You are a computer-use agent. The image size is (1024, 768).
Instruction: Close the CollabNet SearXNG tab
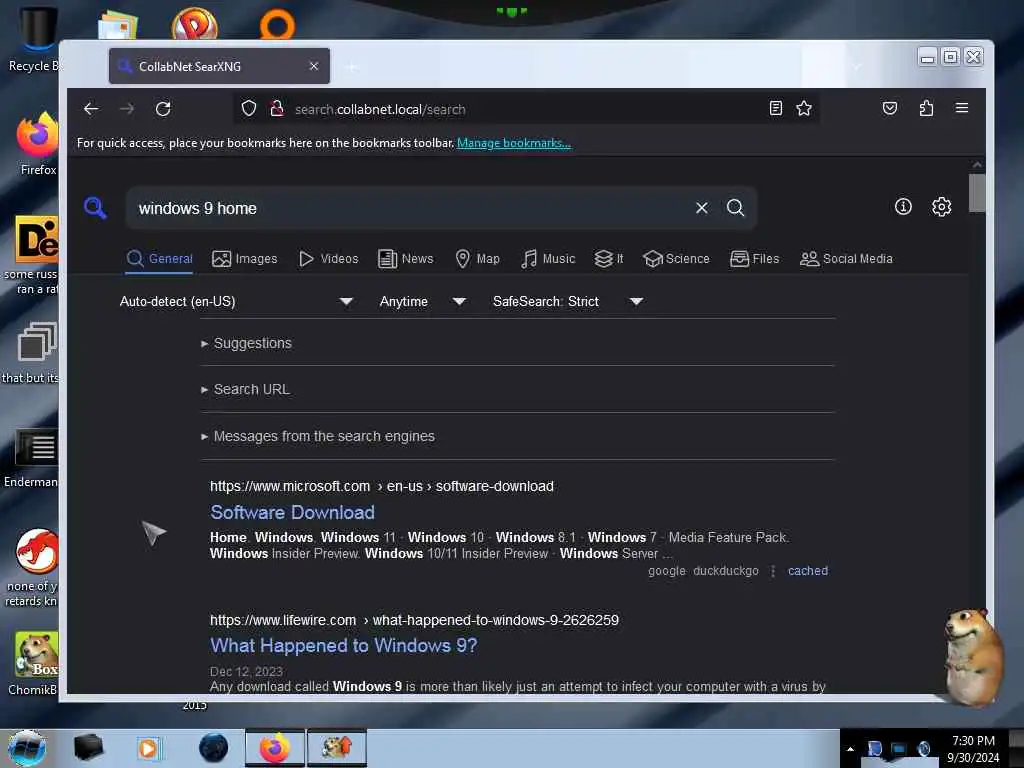click(x=314, y=66)
